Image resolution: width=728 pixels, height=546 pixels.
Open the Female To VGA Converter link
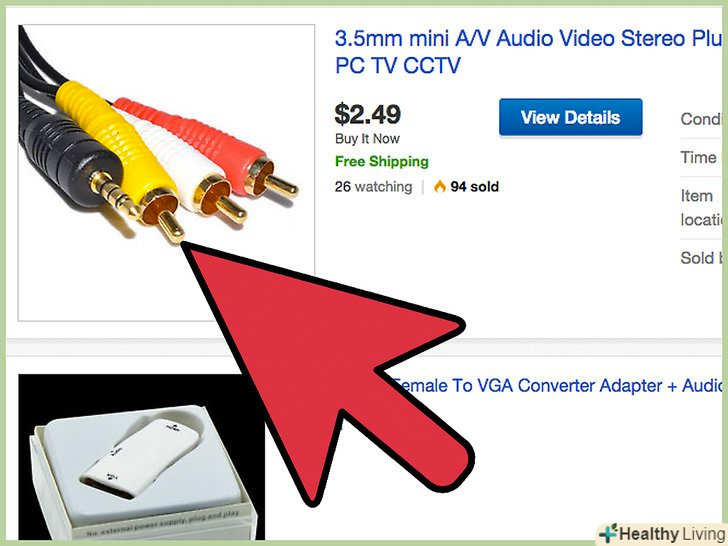pos(557,385)
